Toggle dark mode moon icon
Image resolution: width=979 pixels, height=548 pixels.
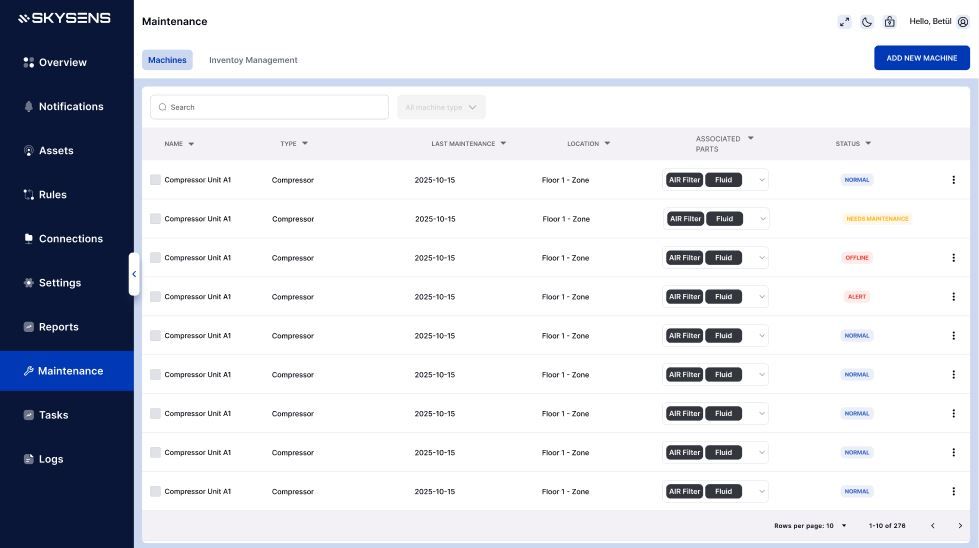[x=867, y=22]
